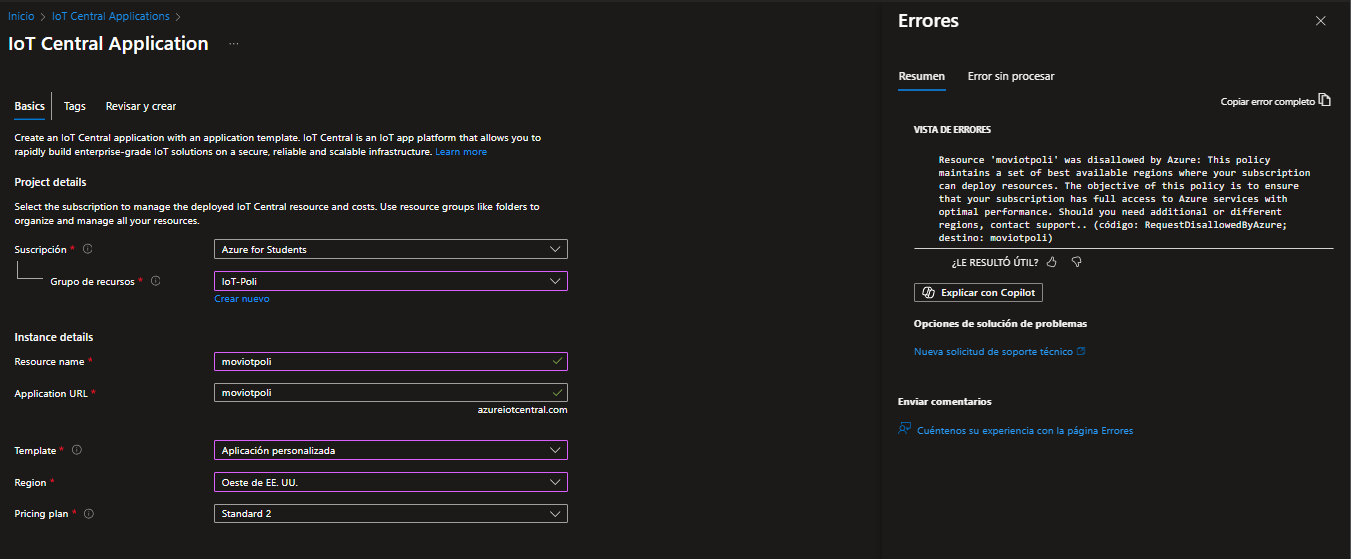Click the error message about moviotpoli
The height and width of the screenshot is (559, 1351).
pos(1124,199)
